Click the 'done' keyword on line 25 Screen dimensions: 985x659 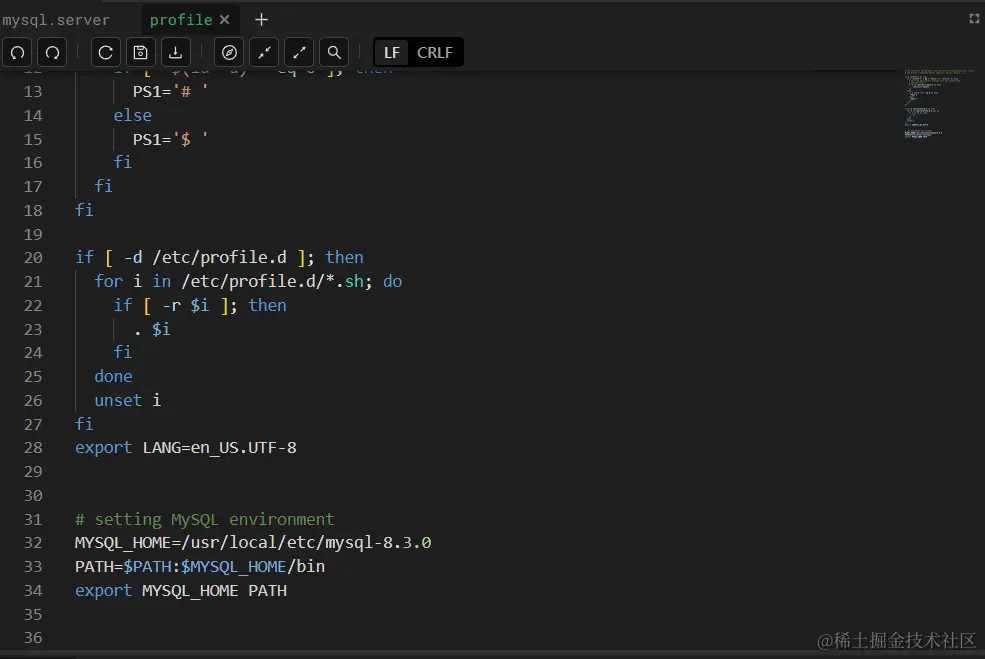(113, 376)
